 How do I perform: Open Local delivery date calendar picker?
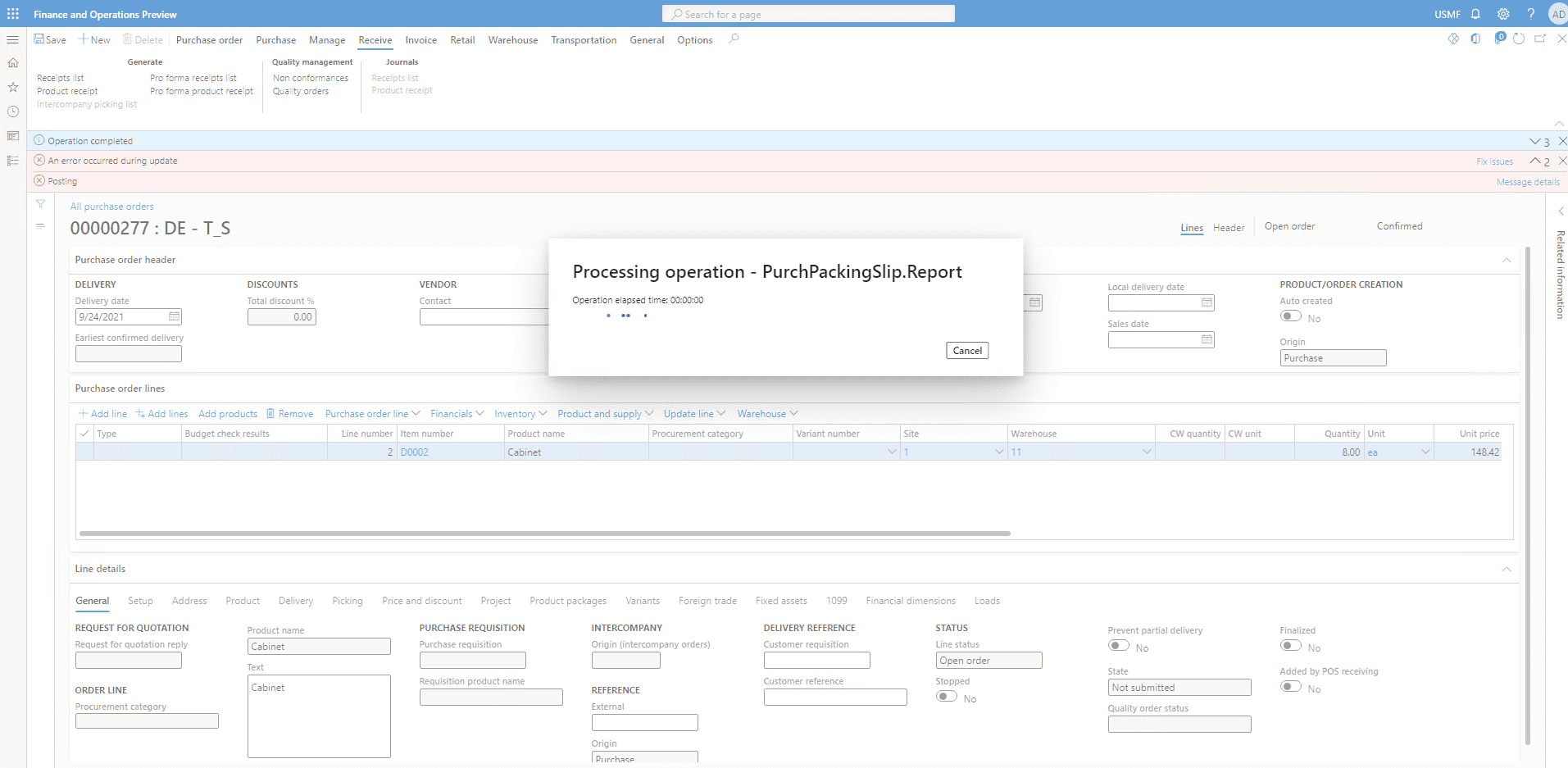1207,302
